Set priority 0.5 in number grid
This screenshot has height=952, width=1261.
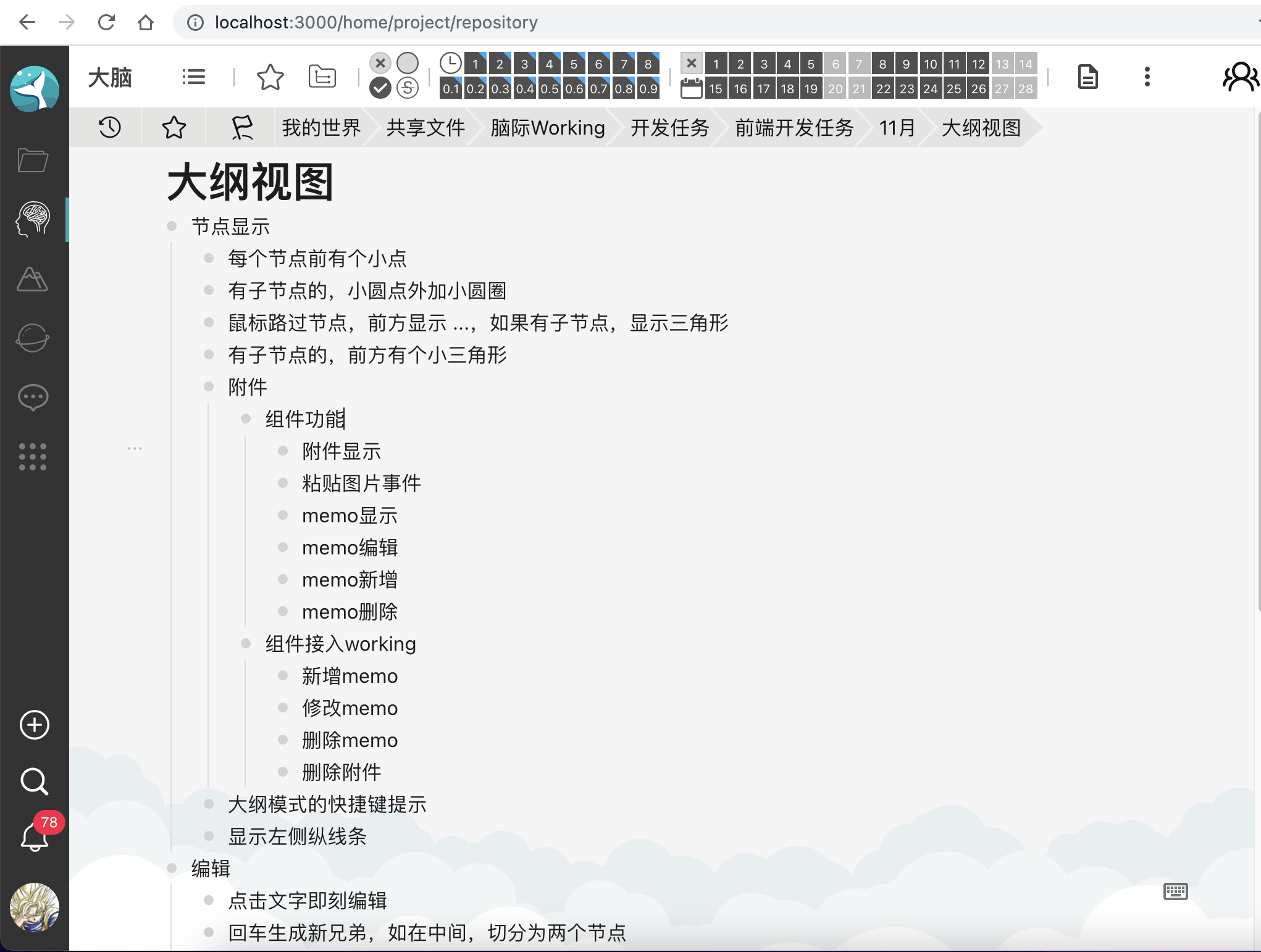tap(550, 89)
